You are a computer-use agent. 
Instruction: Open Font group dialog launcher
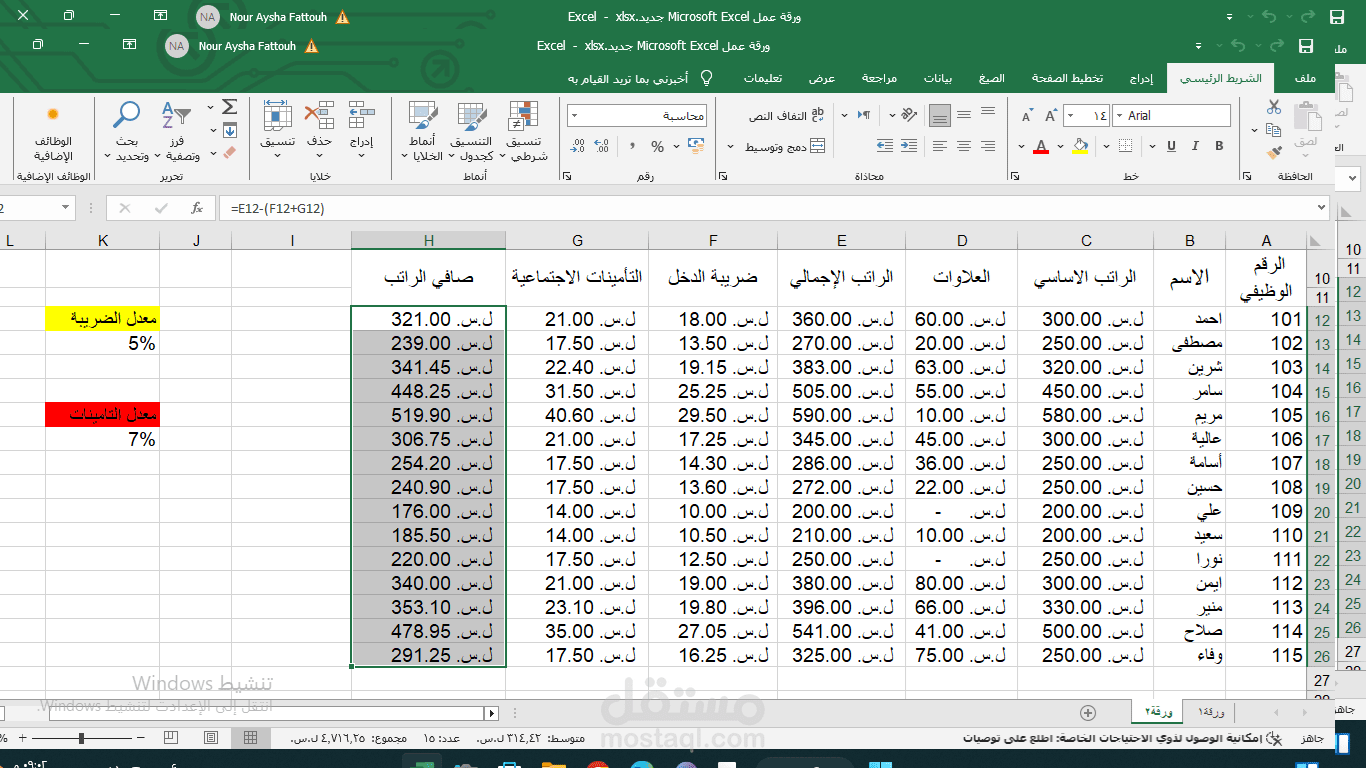point(1013,176)
